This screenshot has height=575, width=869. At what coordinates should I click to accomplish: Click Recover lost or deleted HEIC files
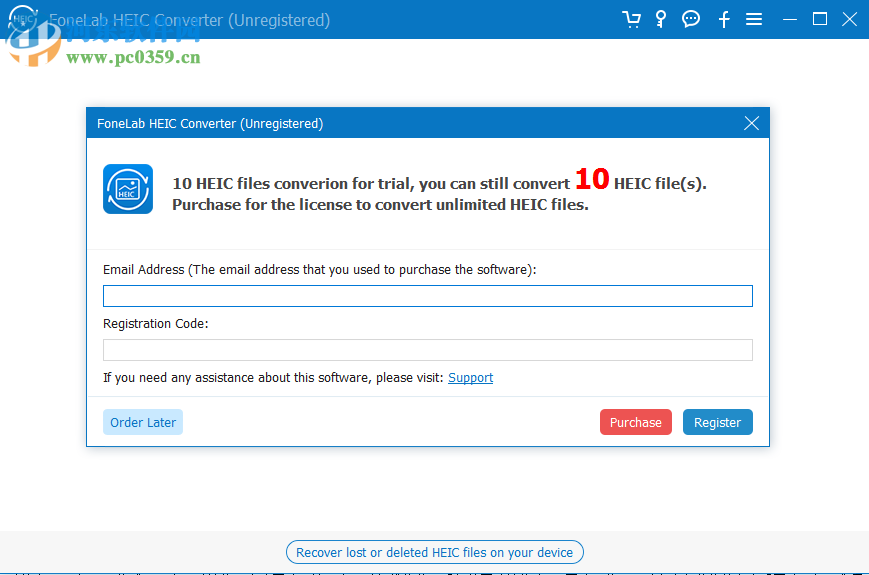coord(434,552)
